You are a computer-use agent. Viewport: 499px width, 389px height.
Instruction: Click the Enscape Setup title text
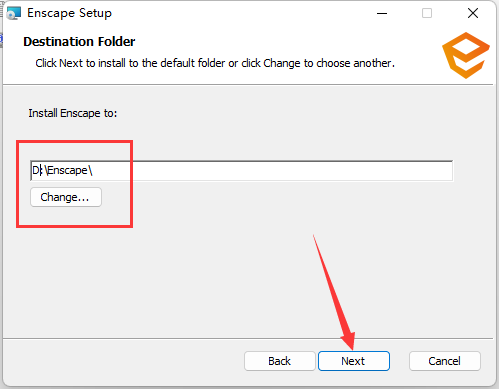(x=69, y=13)
